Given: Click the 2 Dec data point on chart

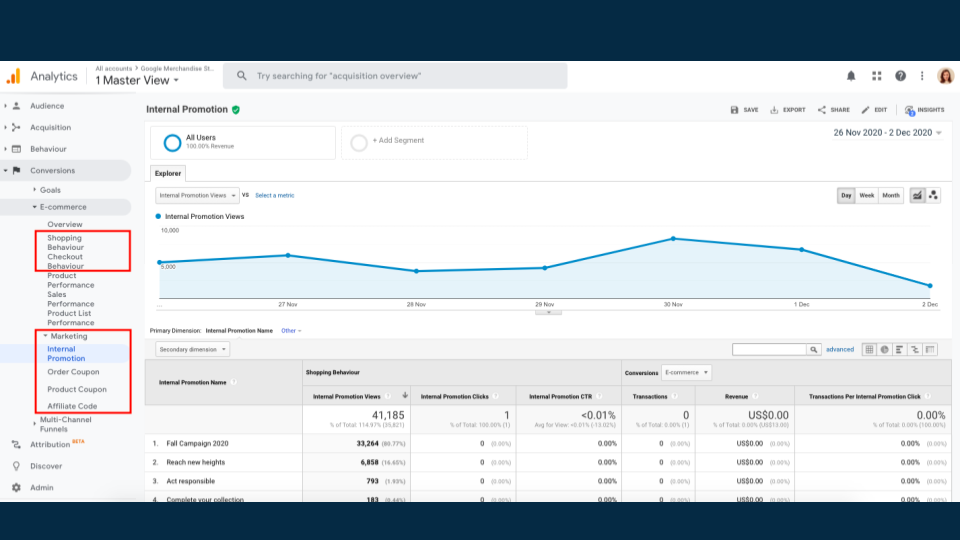Looking at the screenshot, I should (930, 285).
